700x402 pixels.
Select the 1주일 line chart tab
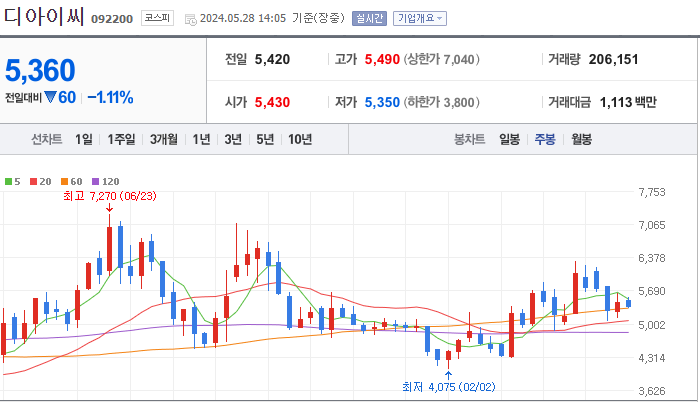(121, 139)
